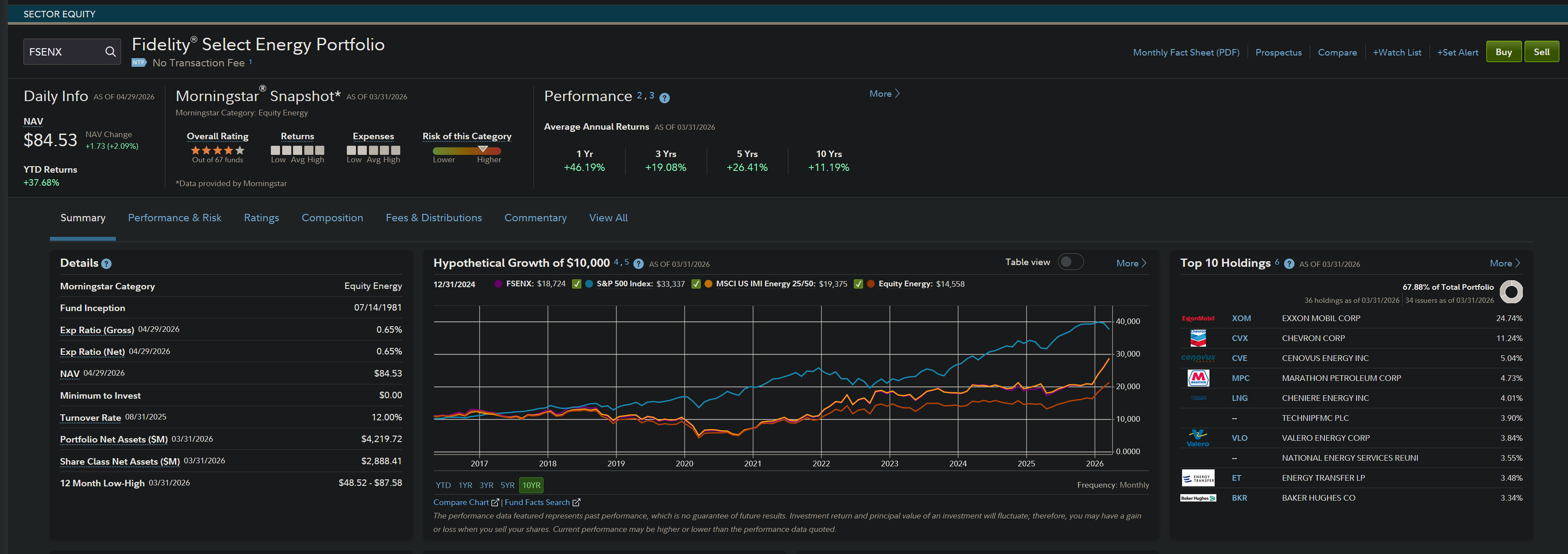The width and height of the screenshot is (1568, 554).
Task: Click the ExxonMobil logo
Action: (1198, 319)
